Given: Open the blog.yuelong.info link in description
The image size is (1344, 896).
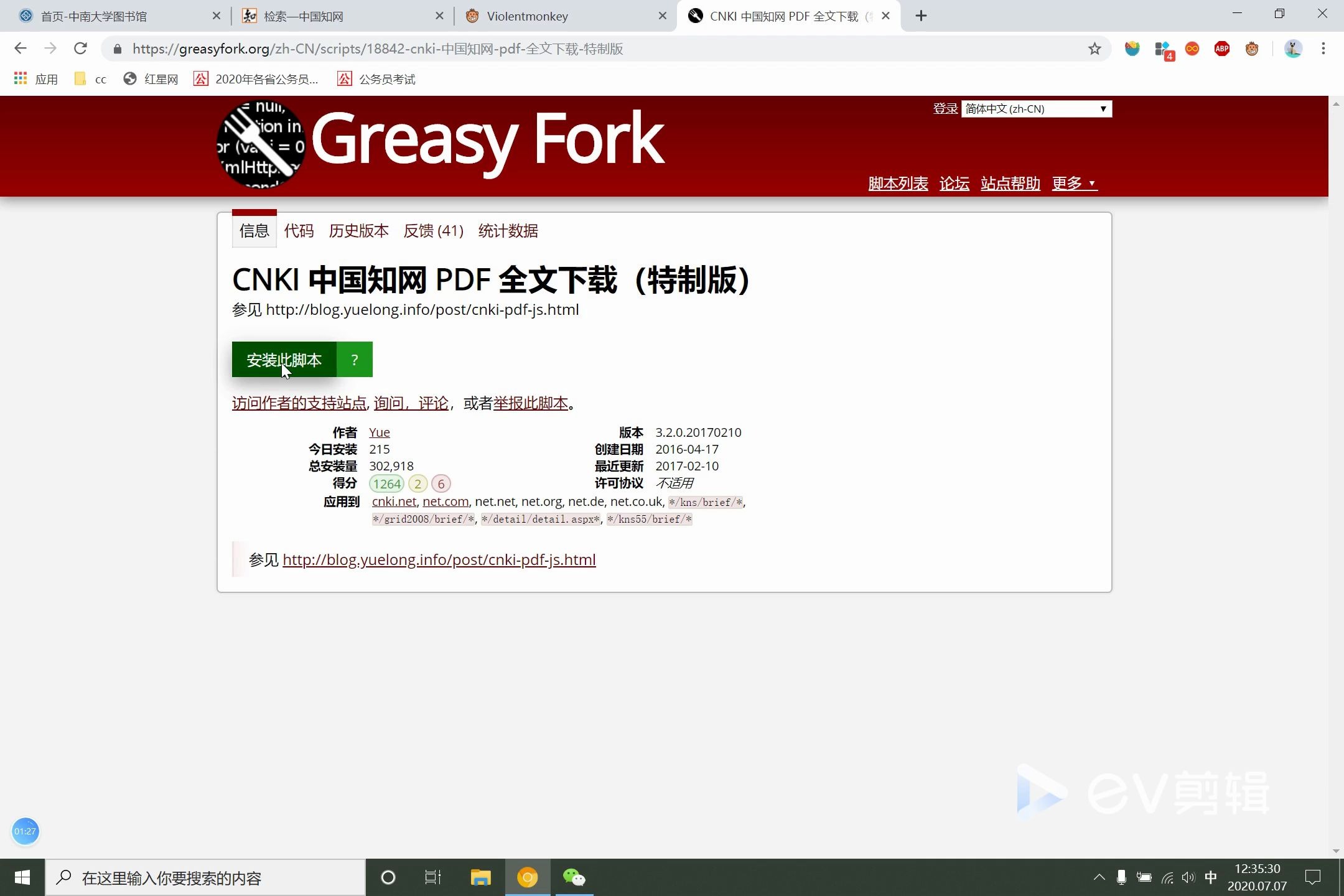Looking at the screenshot, I should pyautogui.click(x=439, y=559).
